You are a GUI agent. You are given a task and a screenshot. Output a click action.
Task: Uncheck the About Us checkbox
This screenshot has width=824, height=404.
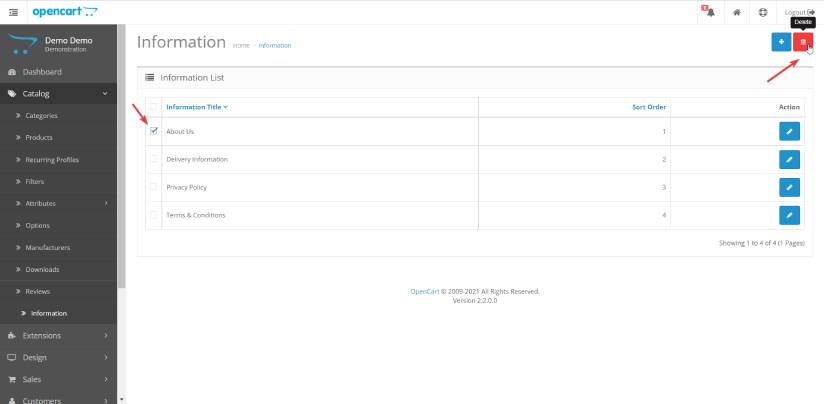153,131
